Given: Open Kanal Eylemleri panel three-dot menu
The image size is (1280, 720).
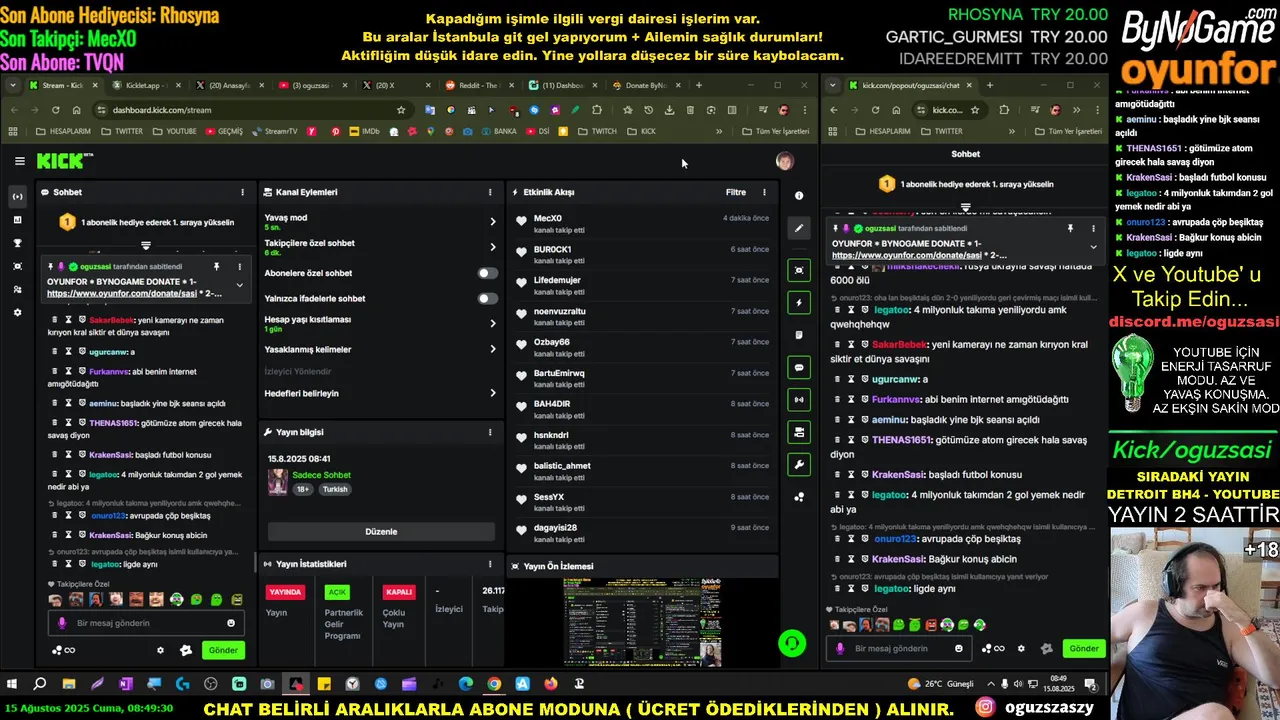Looking at the screenshot, I should pyautogui.click(x=490, y=192).
